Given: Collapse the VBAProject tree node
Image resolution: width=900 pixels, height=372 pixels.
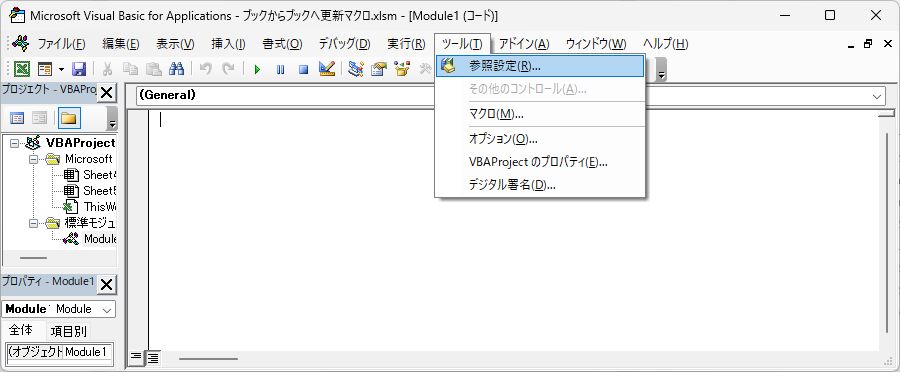Looking at the screenshot, I should (x=14, y=143).
